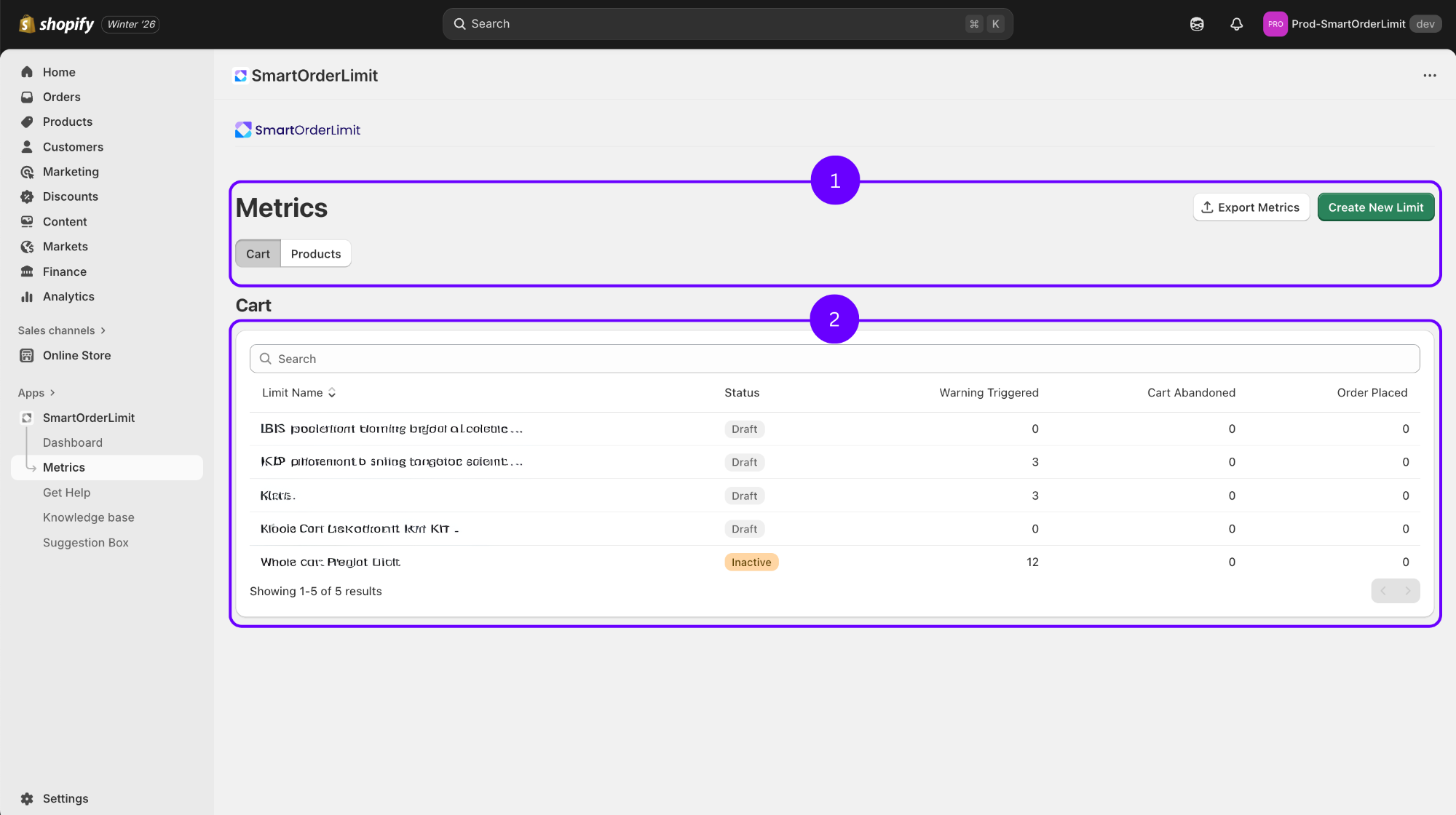
Task: Open the Knowledge base menu item
Action: tap(88, 517)
